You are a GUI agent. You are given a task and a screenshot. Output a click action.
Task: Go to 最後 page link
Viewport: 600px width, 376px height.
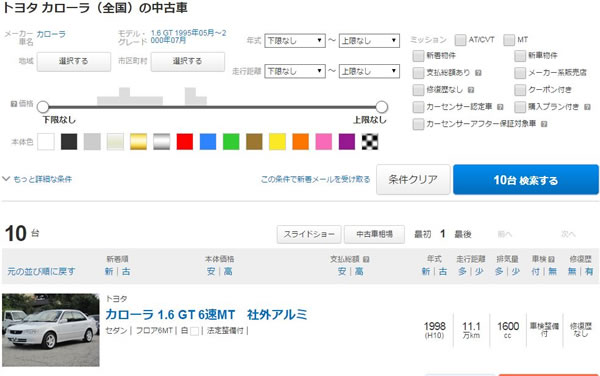(463, 234)
